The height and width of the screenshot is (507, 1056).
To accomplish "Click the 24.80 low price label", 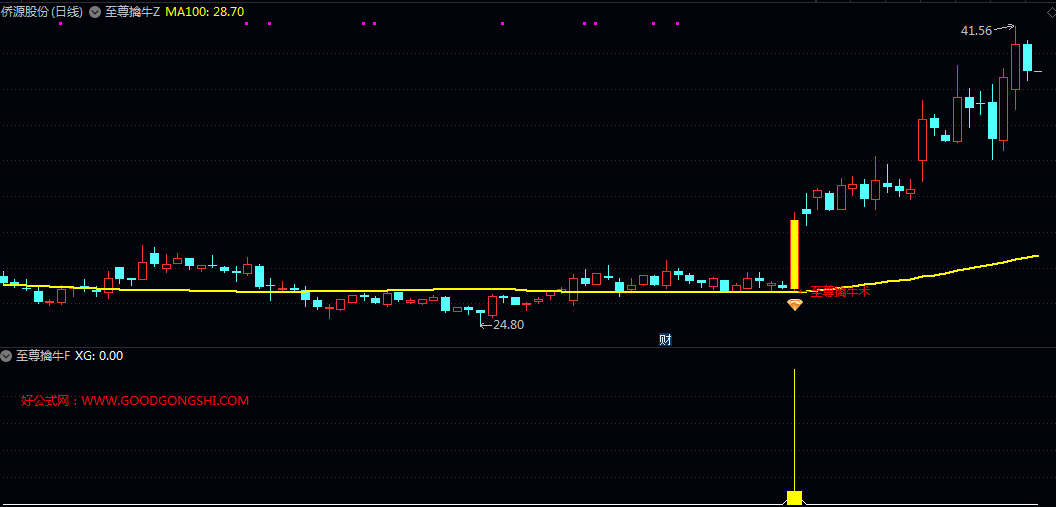I will point(508,325).
